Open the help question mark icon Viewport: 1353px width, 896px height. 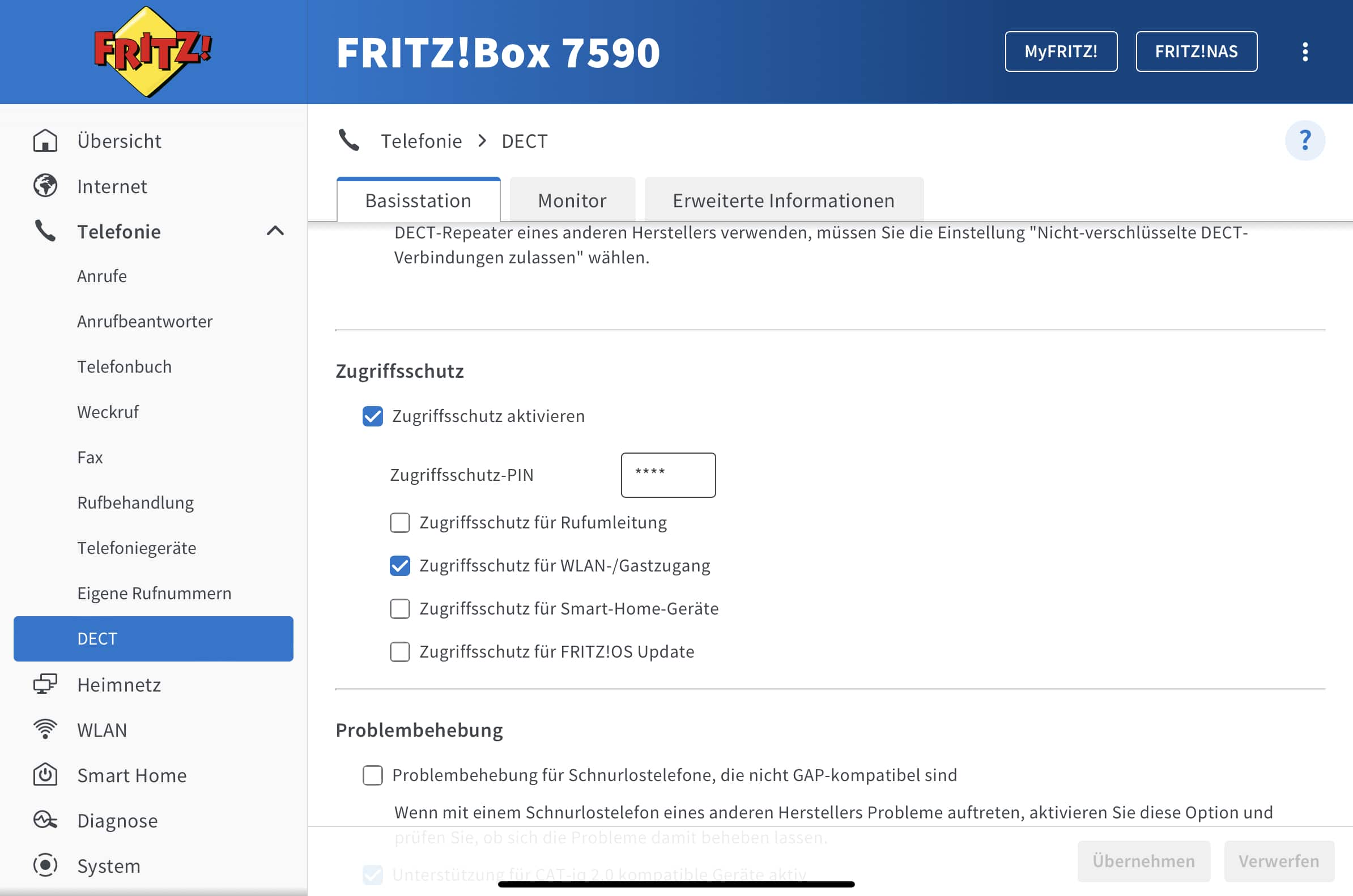[1305, 140]
